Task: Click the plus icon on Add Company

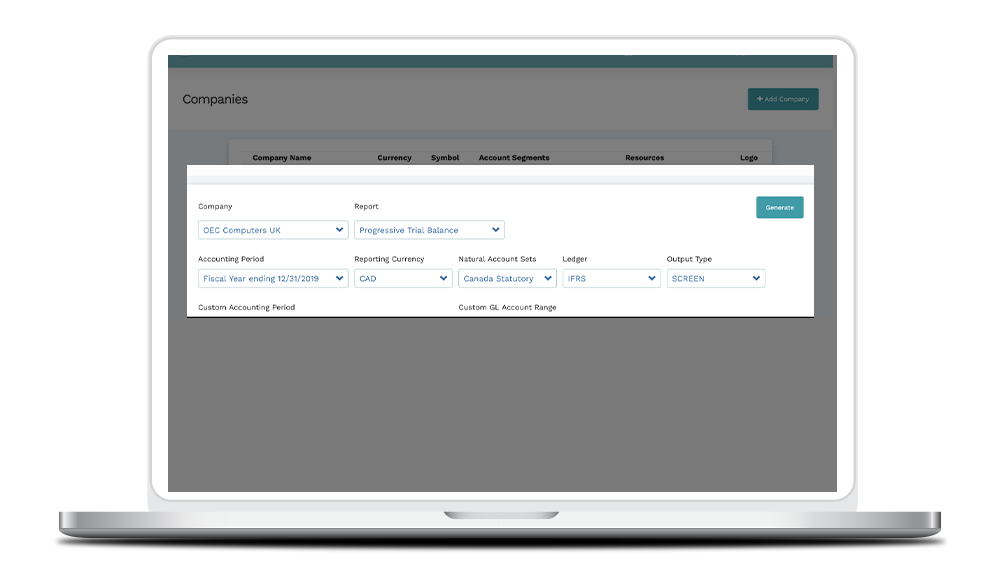Action: pyautogui.click(x=760, y=99)
